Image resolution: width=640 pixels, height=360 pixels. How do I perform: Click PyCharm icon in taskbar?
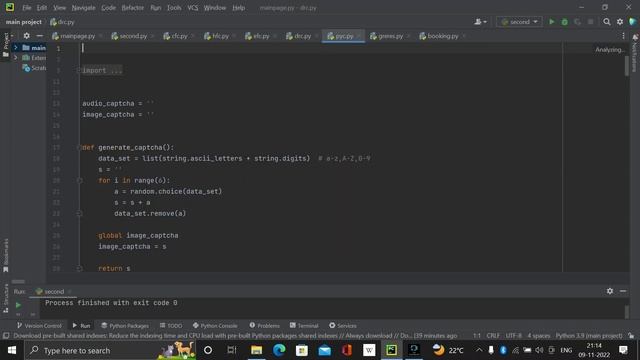tap(391, 350)
